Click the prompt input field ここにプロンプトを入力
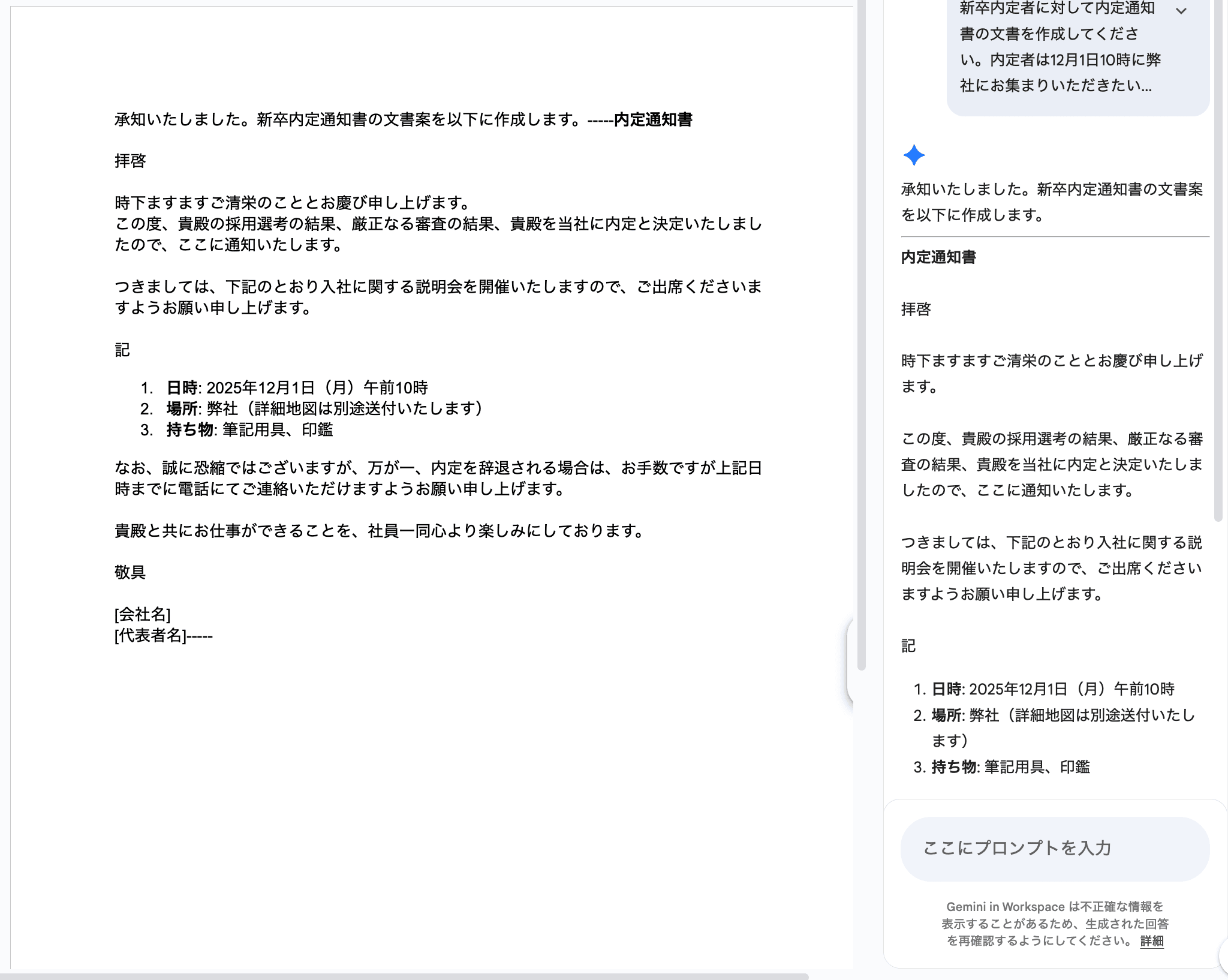Viewport: 1228px width, 980px height. tap(1054, 848)
